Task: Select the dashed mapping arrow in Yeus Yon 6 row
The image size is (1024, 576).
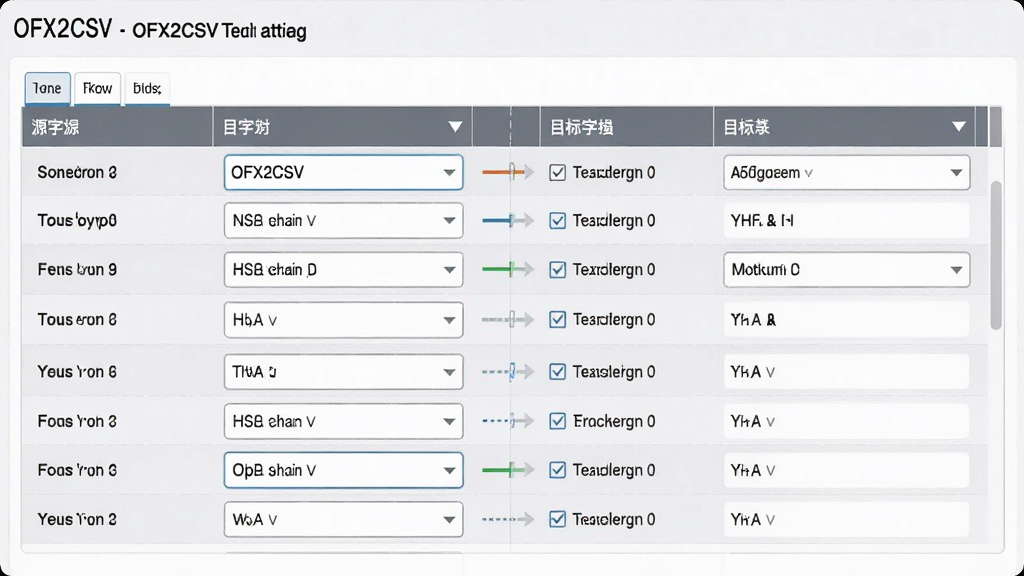Action: [508, 372]
